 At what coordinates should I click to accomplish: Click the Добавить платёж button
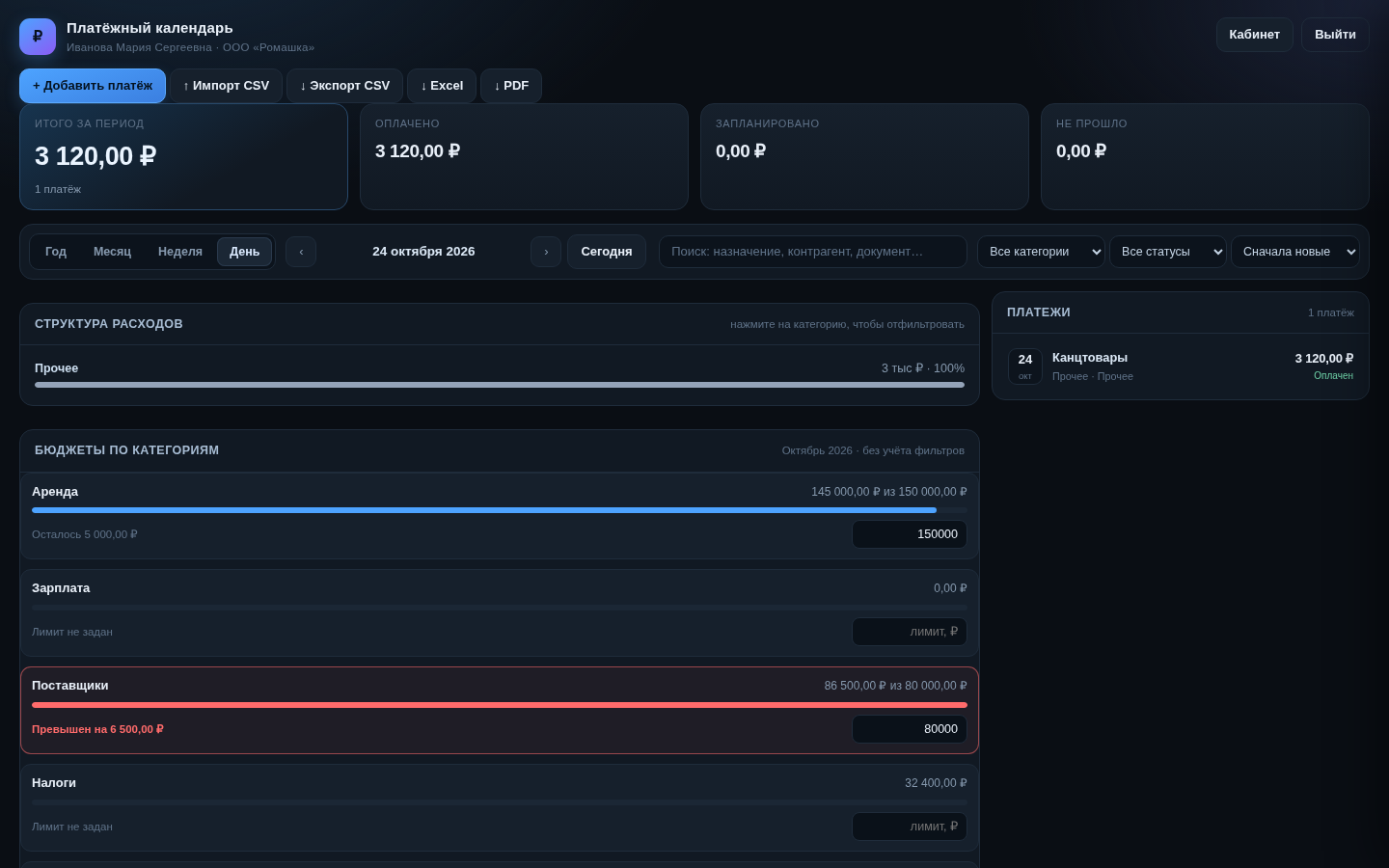pos(93,86)
